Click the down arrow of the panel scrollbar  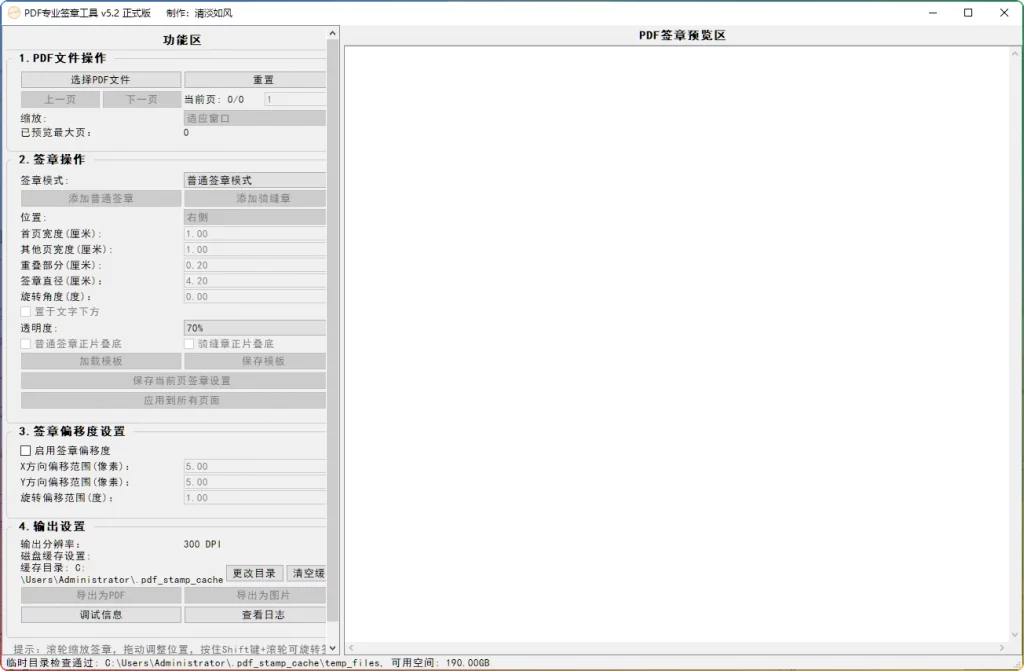tap(333, 646)
